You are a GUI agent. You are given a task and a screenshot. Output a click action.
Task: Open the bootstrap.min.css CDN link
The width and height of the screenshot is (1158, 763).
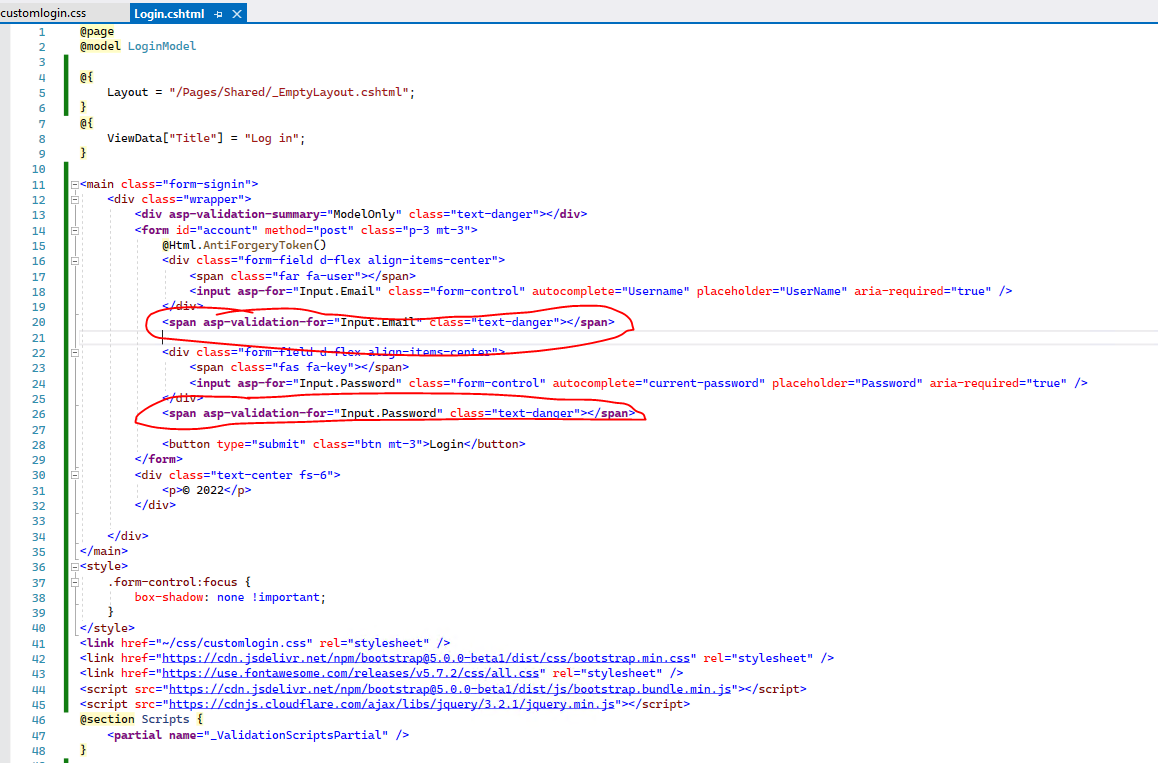(x=426, y=658)
